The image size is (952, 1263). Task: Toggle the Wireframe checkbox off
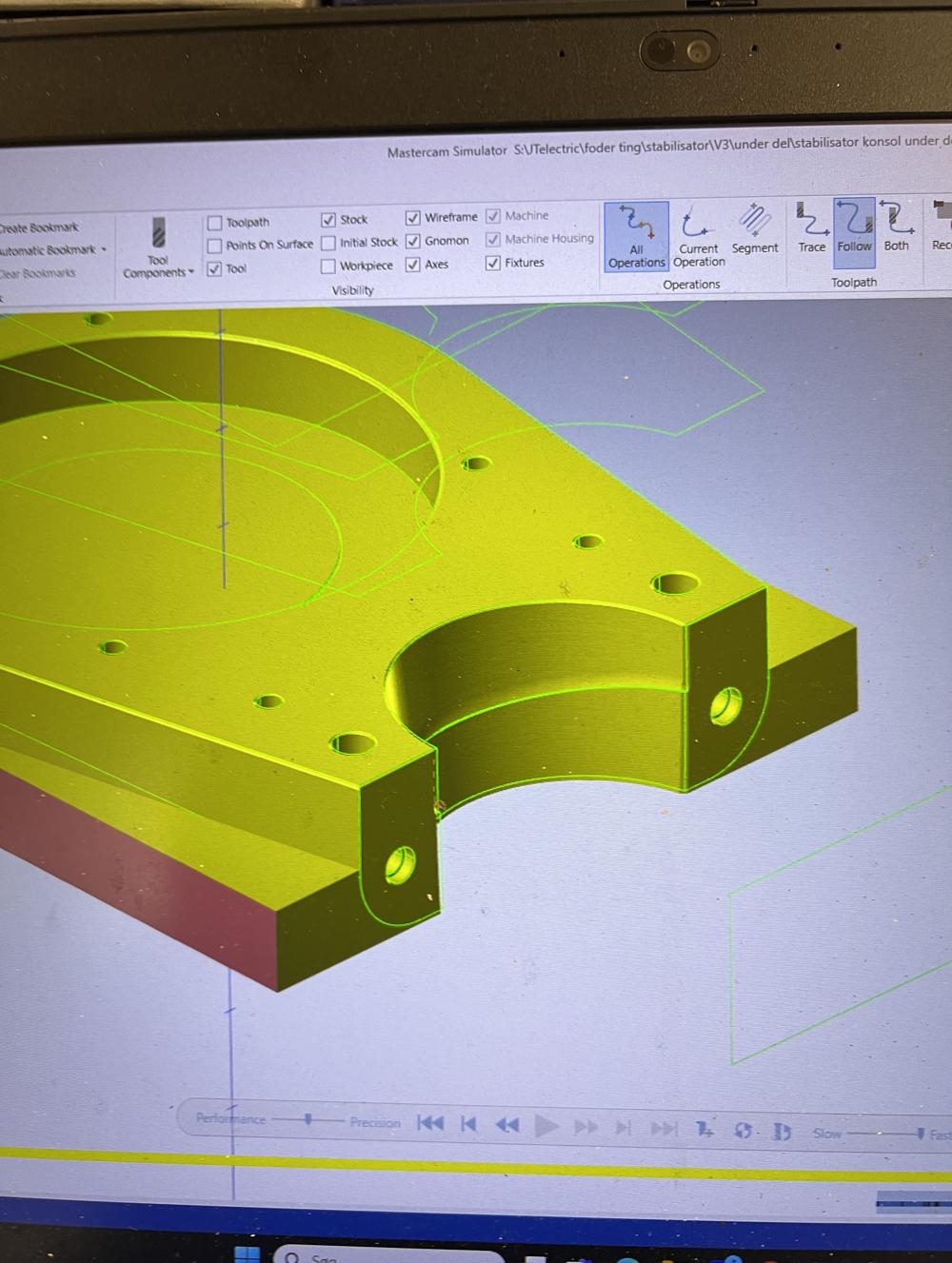[413, 217]
